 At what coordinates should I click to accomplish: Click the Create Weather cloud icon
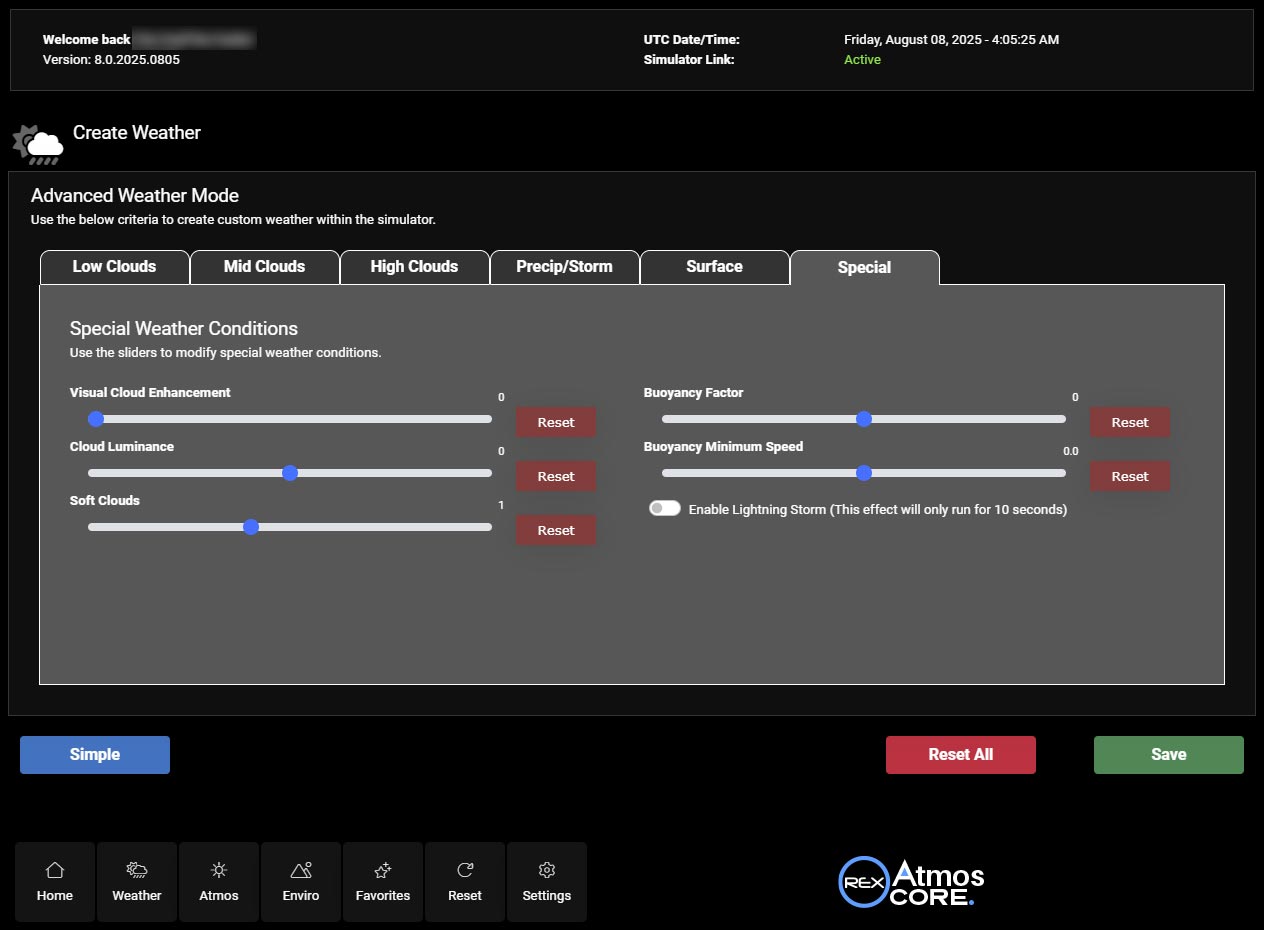pos(37,142)
